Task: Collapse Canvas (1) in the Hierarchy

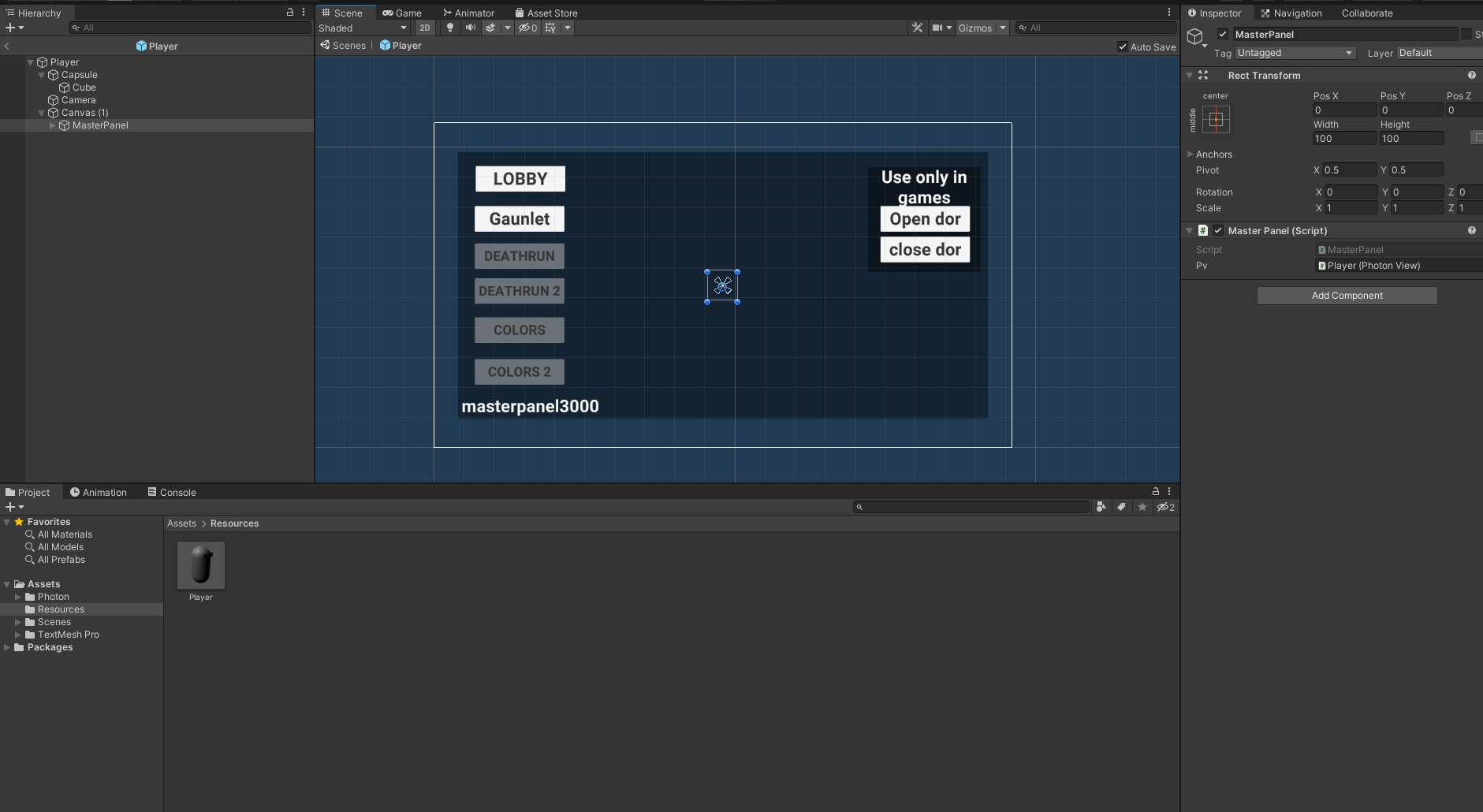Action: pos(42,113)
